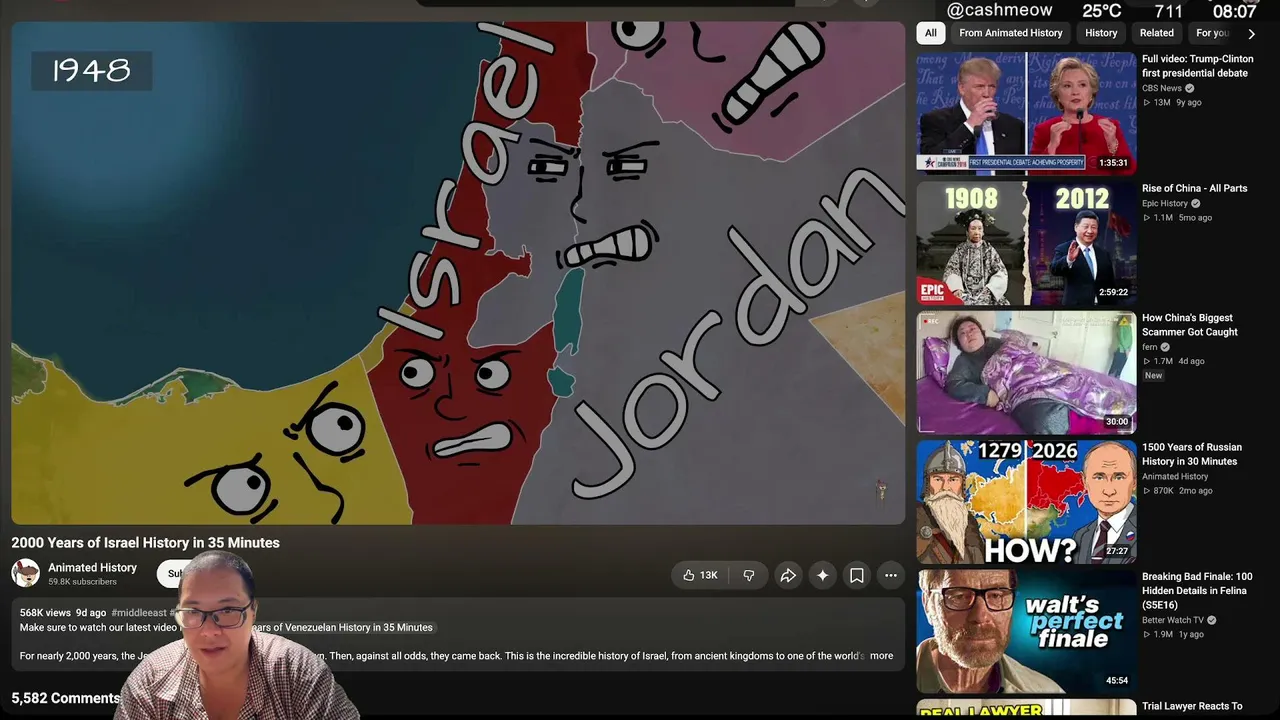Open the China scammer video thumbnail
This screenshot has width=1280, height=720.
(x=1026, y=372)
